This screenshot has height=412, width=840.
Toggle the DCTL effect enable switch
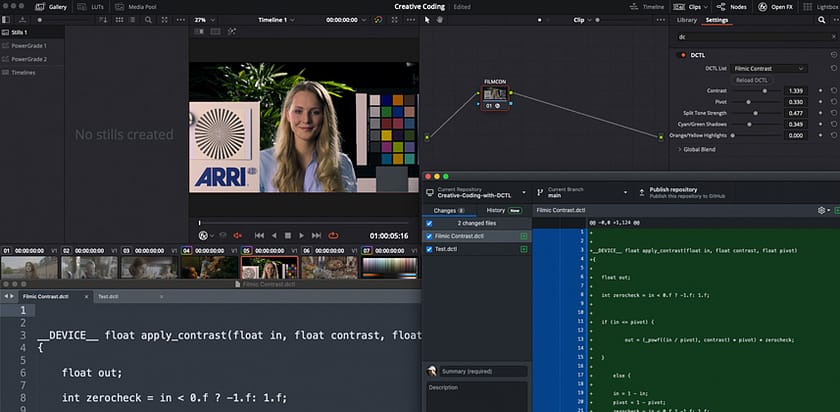click(682, 55)
